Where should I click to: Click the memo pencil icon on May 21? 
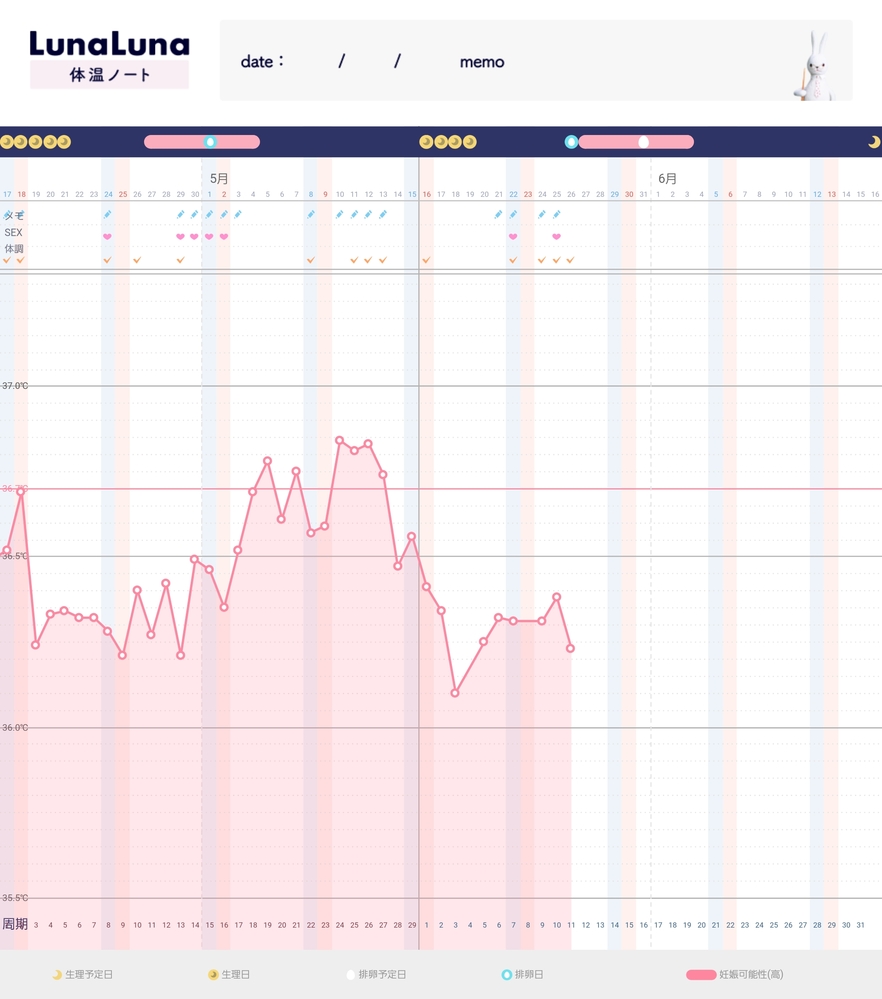(x=498, y=214)
